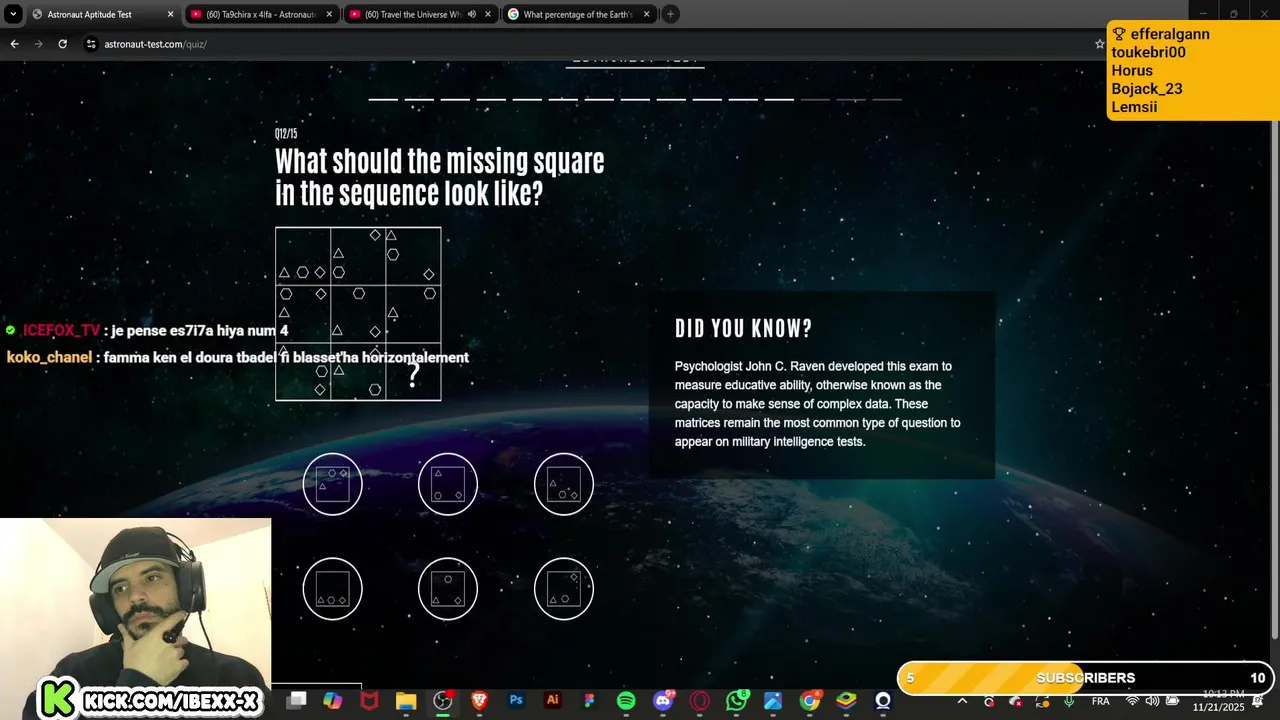The height and width of the screenshot is (720, 1280).
Task: Switch to What percentage of the Earth's tab
Action: (578, 14)
